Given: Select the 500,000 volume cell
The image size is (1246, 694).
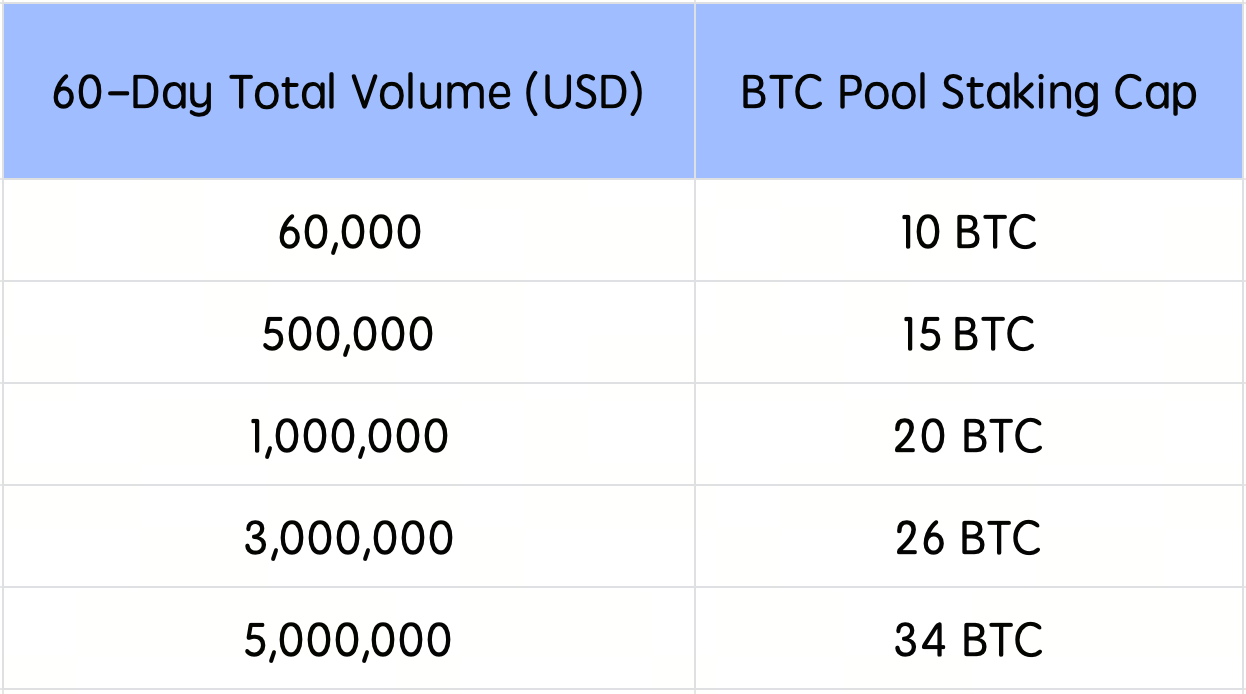Looking at the screenshot, I should coord(348,334).
